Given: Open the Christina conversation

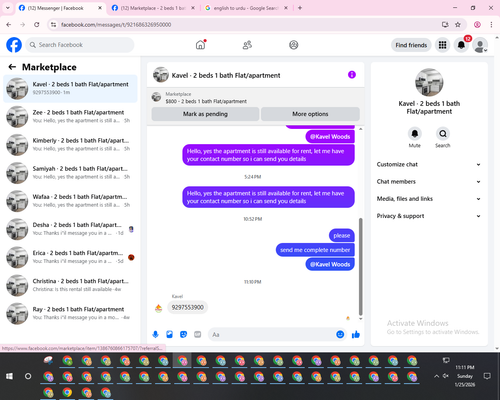Looking at the screenshot, I should point(70,285).
